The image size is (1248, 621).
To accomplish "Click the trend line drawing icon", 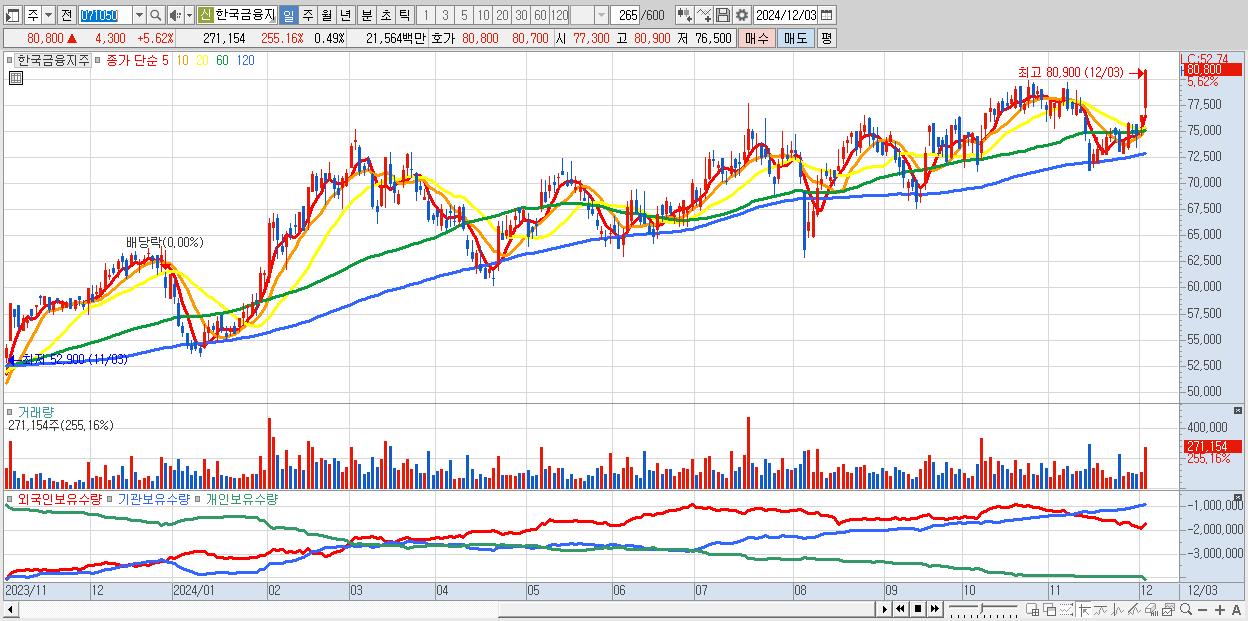I will [1101, 610].
